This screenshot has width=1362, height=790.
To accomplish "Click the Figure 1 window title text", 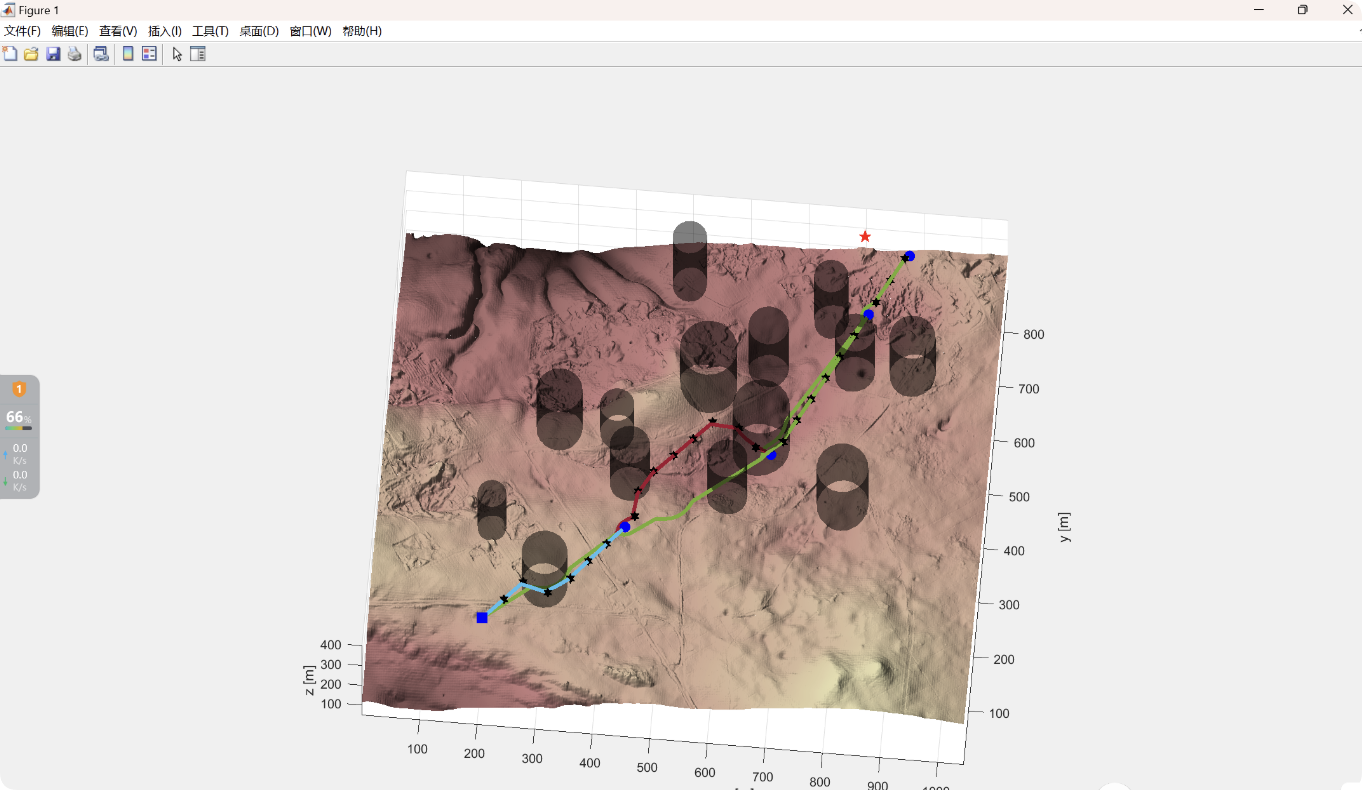I will coord(39,10).
